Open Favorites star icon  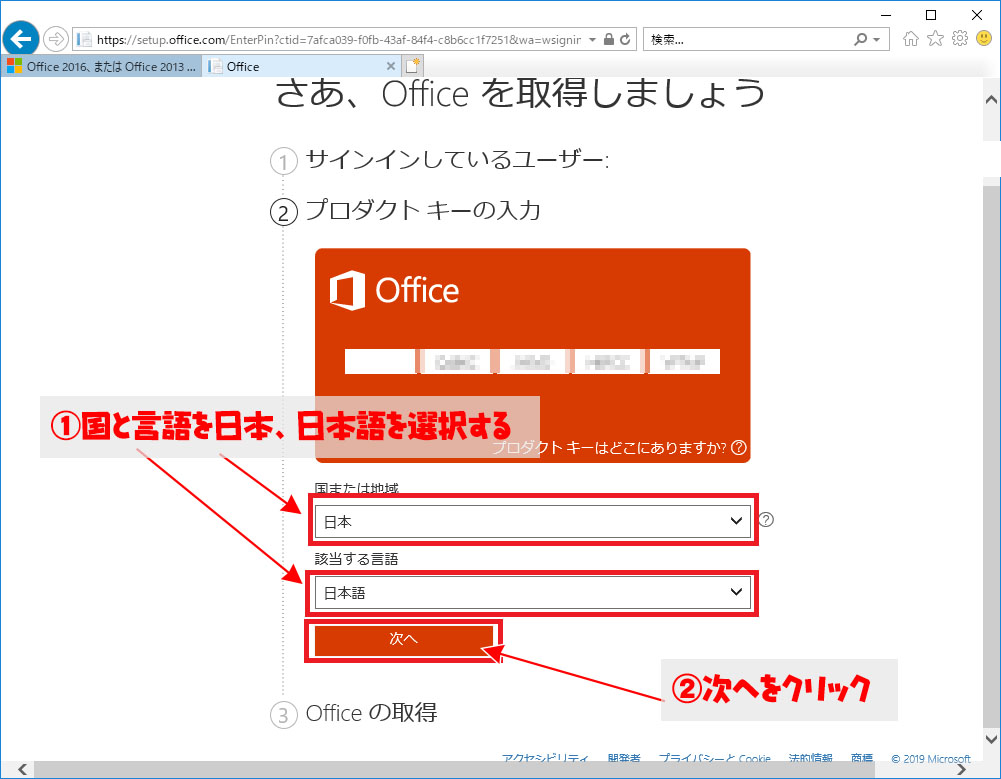tap(935, 39)
